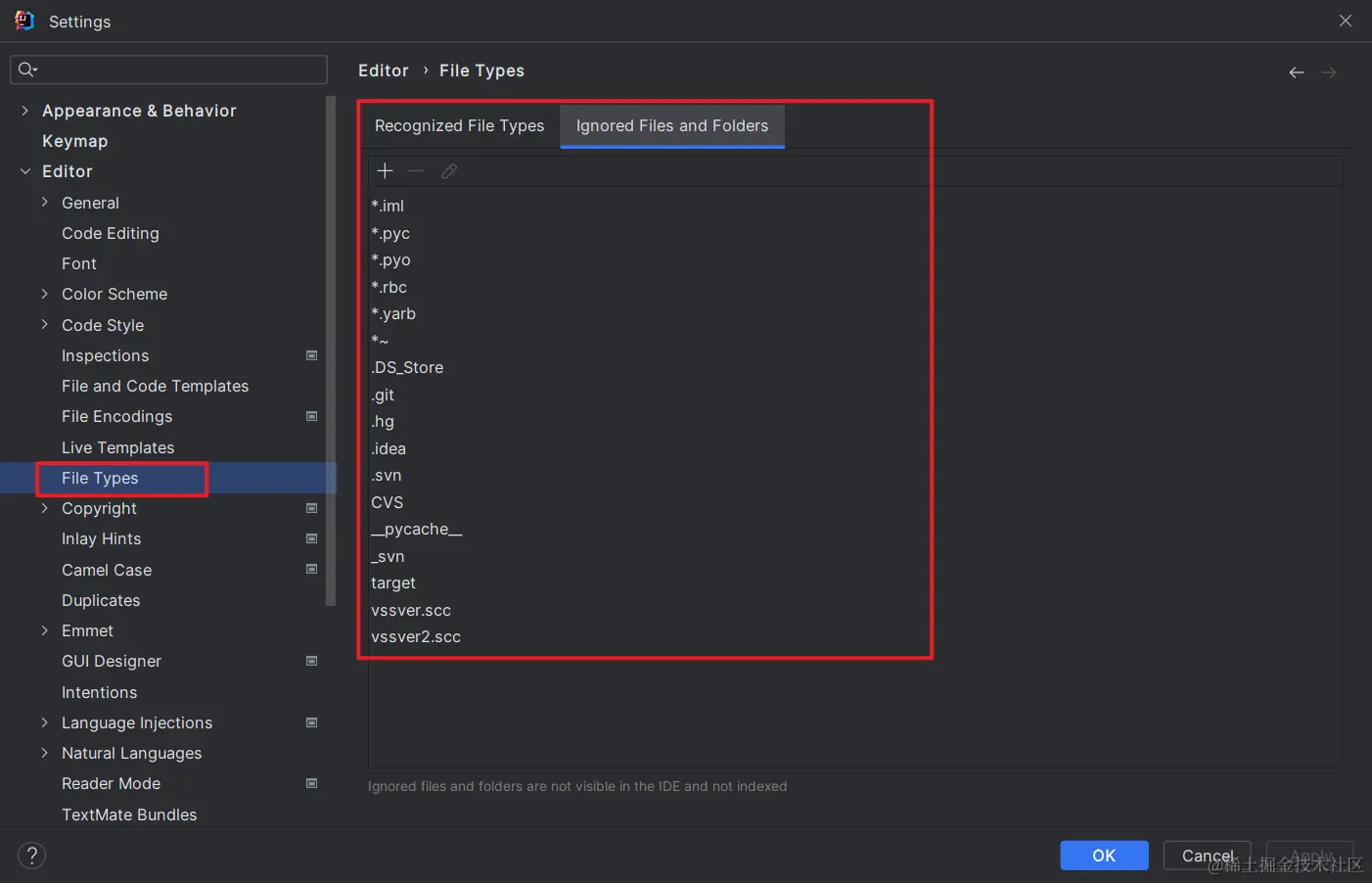Open Live Templates settings page
This screenshot has width=1372, height=883.
(117, 447)
